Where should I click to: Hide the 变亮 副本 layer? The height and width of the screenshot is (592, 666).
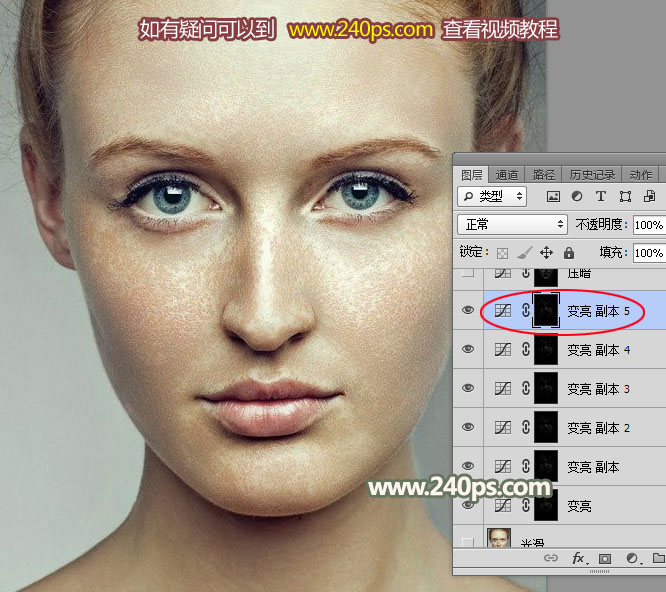[x=468, y=466]
